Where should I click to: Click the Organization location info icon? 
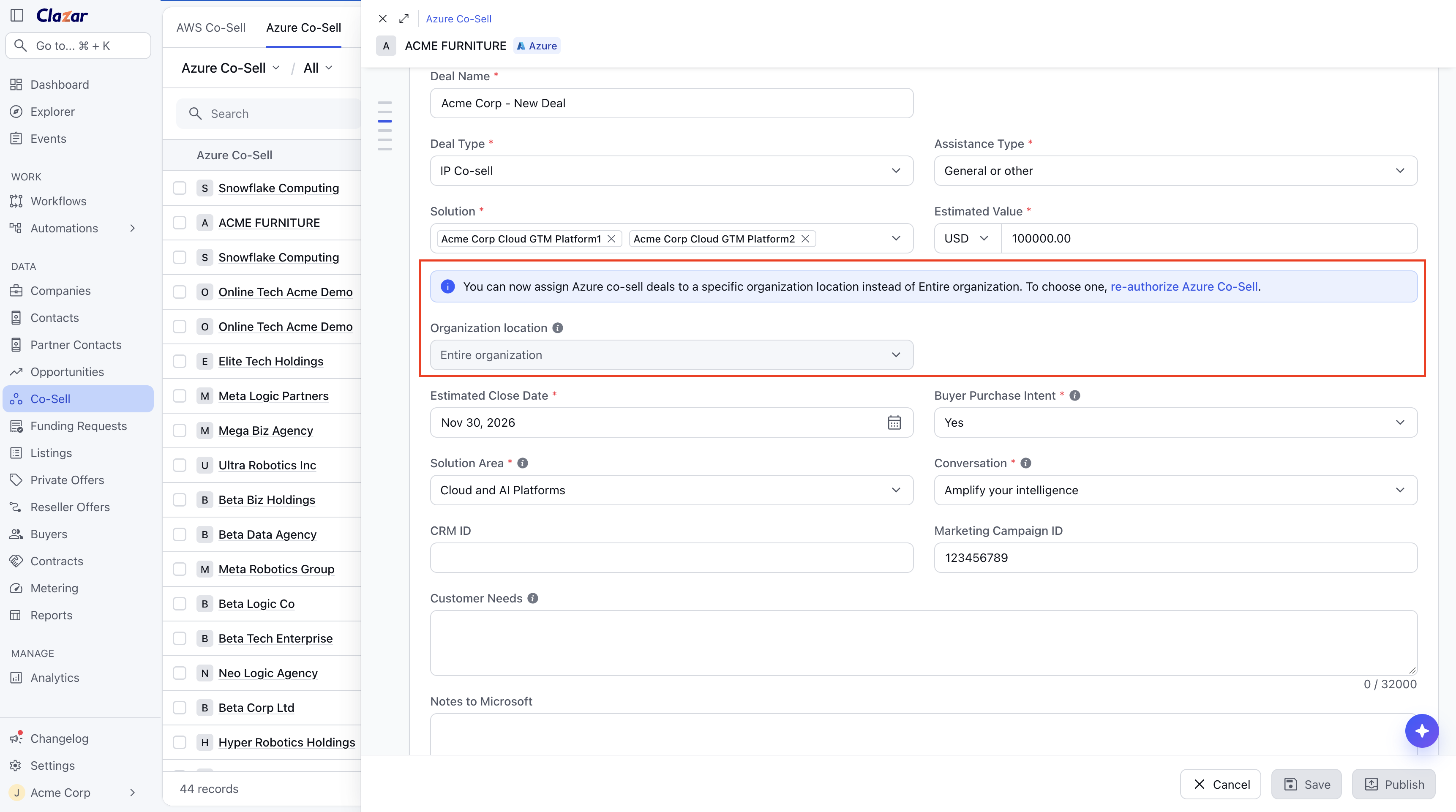[x=557, y=328]
